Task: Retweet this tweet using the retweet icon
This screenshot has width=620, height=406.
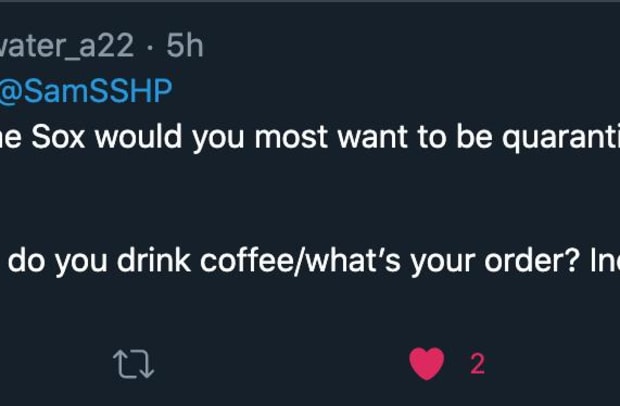Action: [133, 364]
